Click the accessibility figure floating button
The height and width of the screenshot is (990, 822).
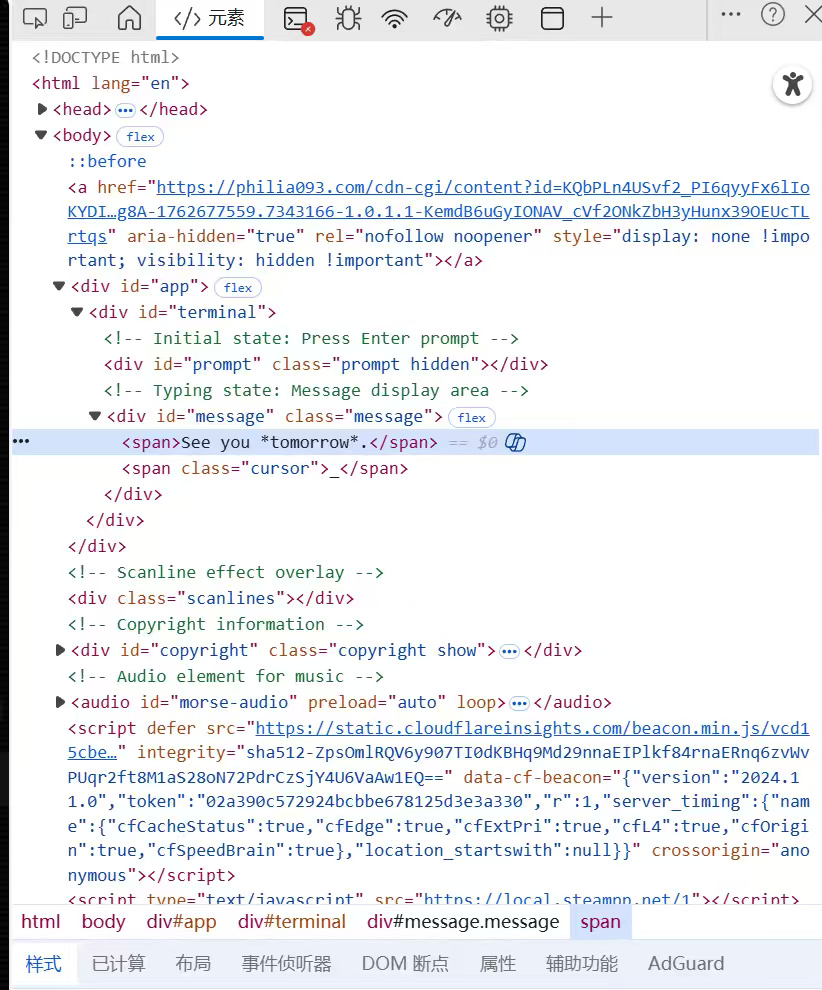pyautogui.click(x=792, y=84)
